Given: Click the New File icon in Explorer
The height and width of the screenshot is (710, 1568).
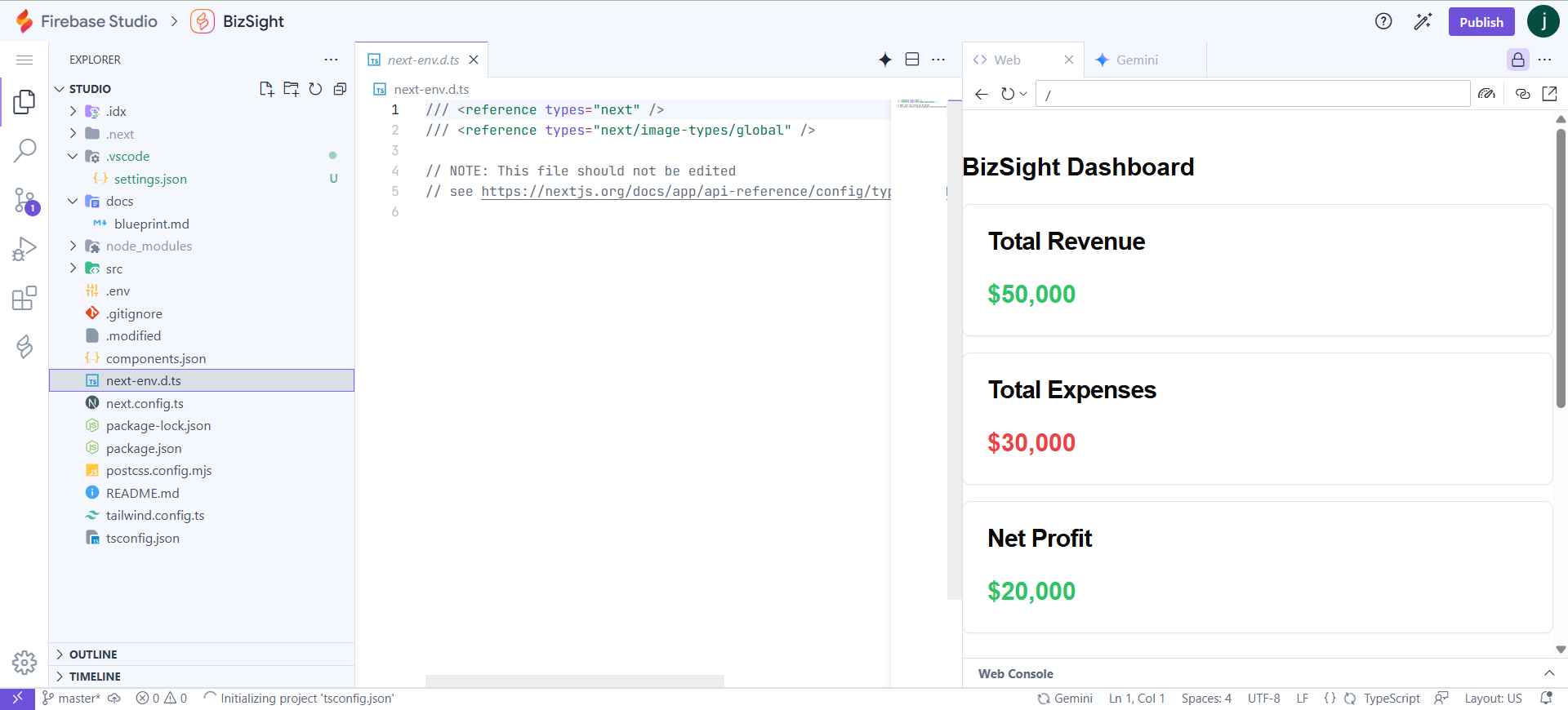Looking at the screenshot, I should [x=266, y=89].
